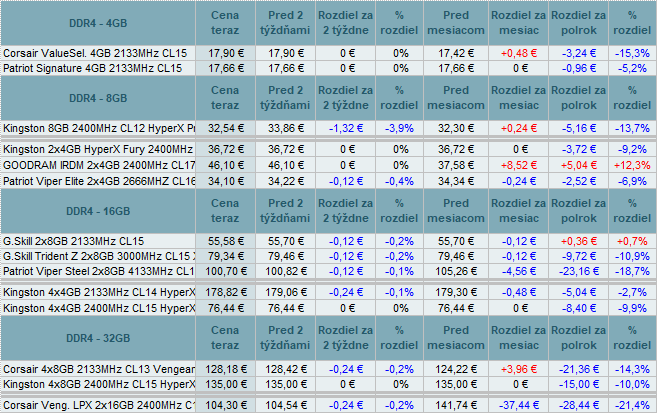Select two-weeks-ago price 179,06 € cell
657x413 pixels.
pos(286,292)
